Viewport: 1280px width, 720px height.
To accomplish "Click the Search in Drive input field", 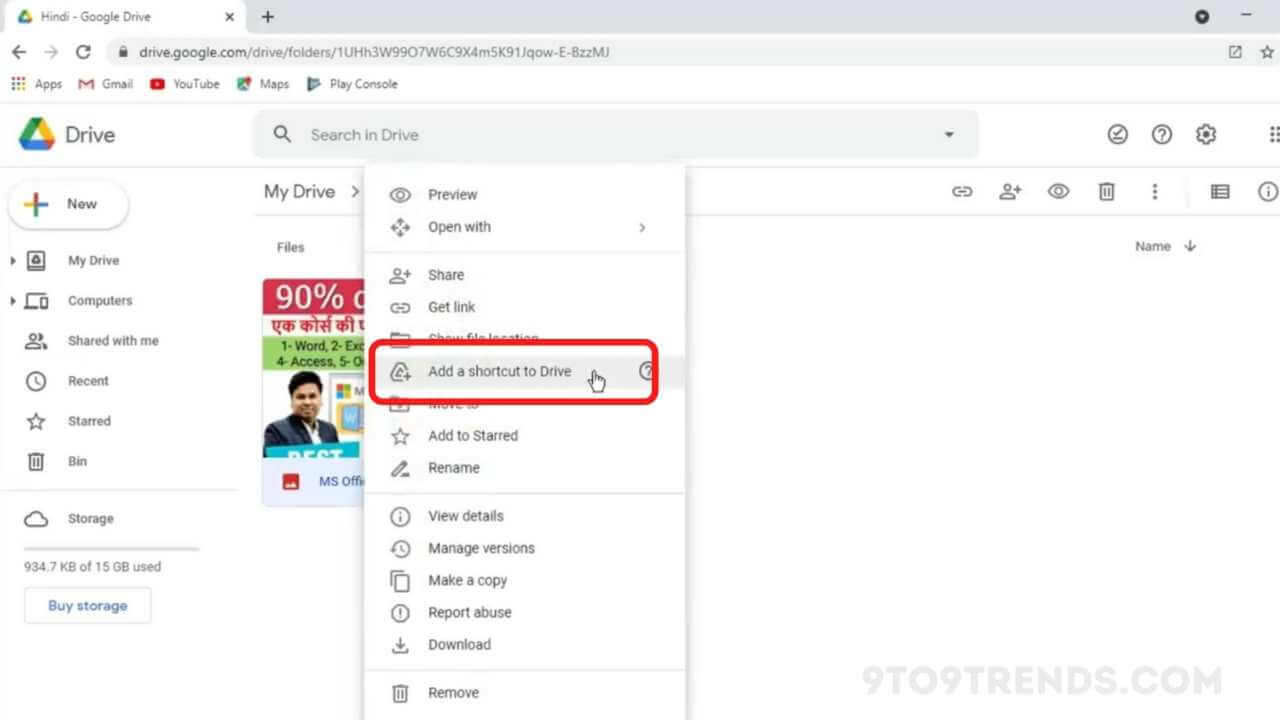I will coord(500,134).
